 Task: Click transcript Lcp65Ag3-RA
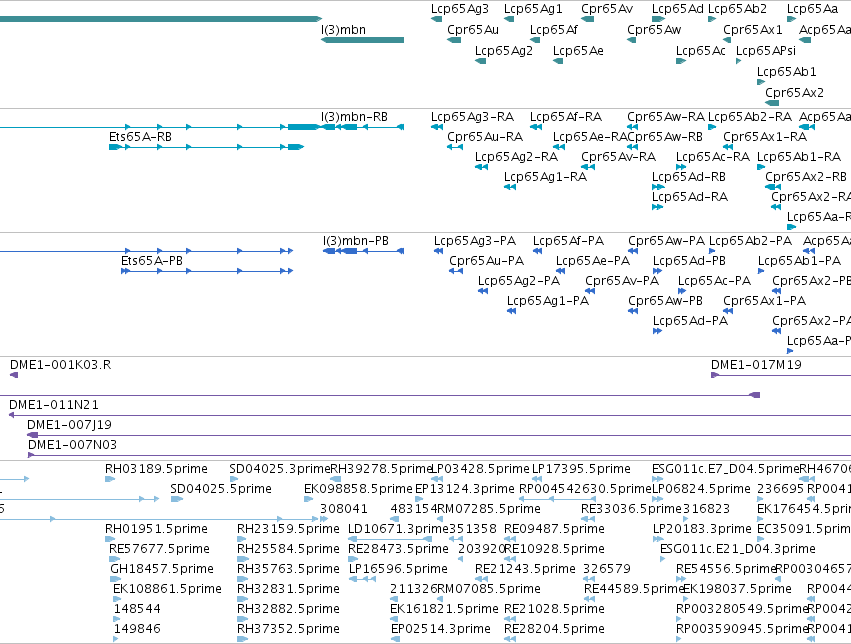click(472, 117)
